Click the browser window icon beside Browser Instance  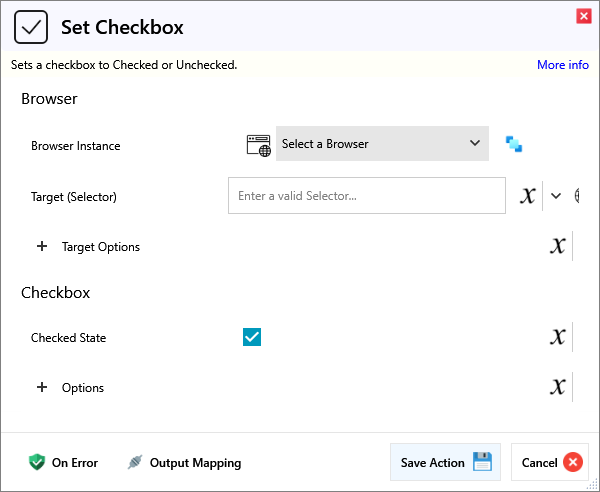tap(258, 144)
